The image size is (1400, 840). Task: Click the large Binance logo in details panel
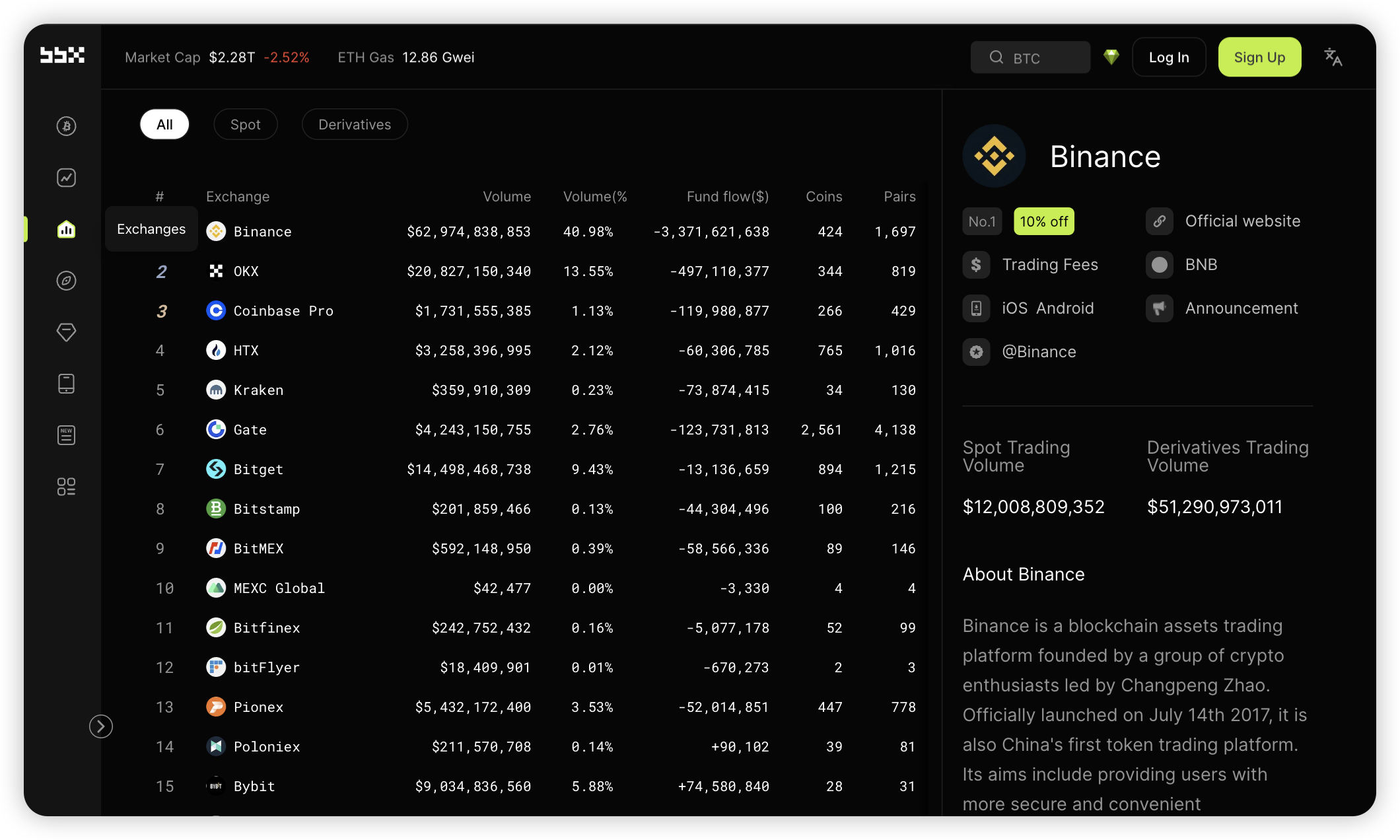pos(994,156)
